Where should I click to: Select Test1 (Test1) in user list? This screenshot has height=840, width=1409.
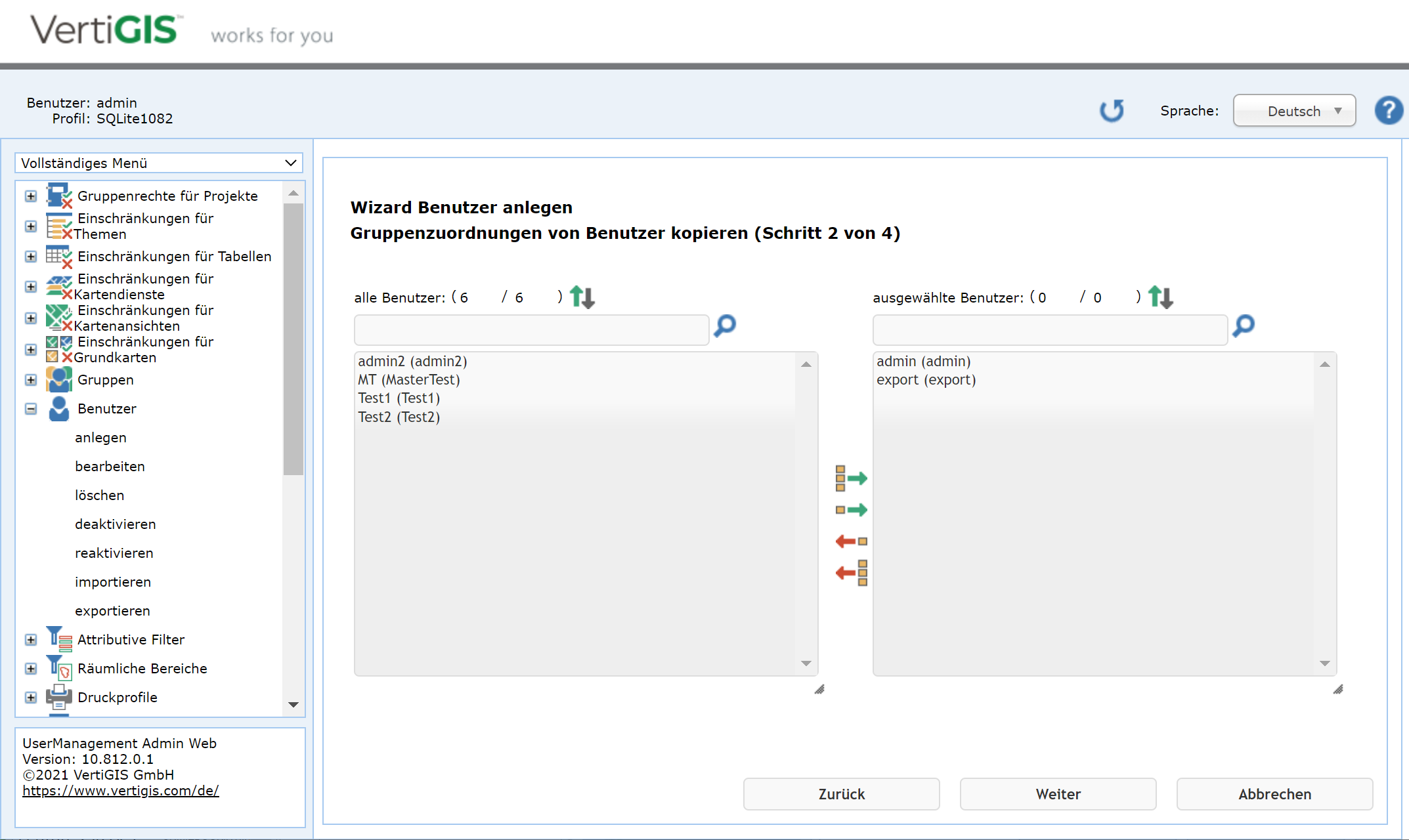click(399, 398)
